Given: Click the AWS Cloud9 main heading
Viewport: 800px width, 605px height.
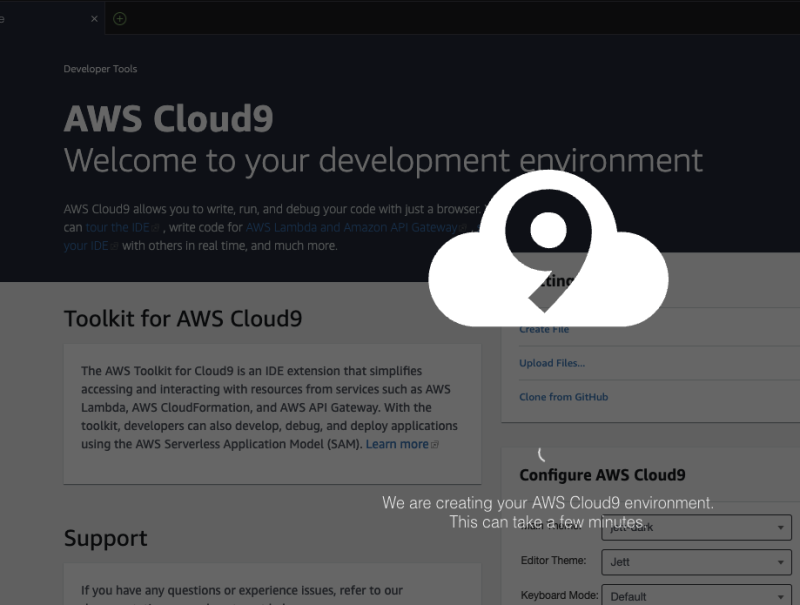Looking at the screenshot, I should tap(168, 119).
